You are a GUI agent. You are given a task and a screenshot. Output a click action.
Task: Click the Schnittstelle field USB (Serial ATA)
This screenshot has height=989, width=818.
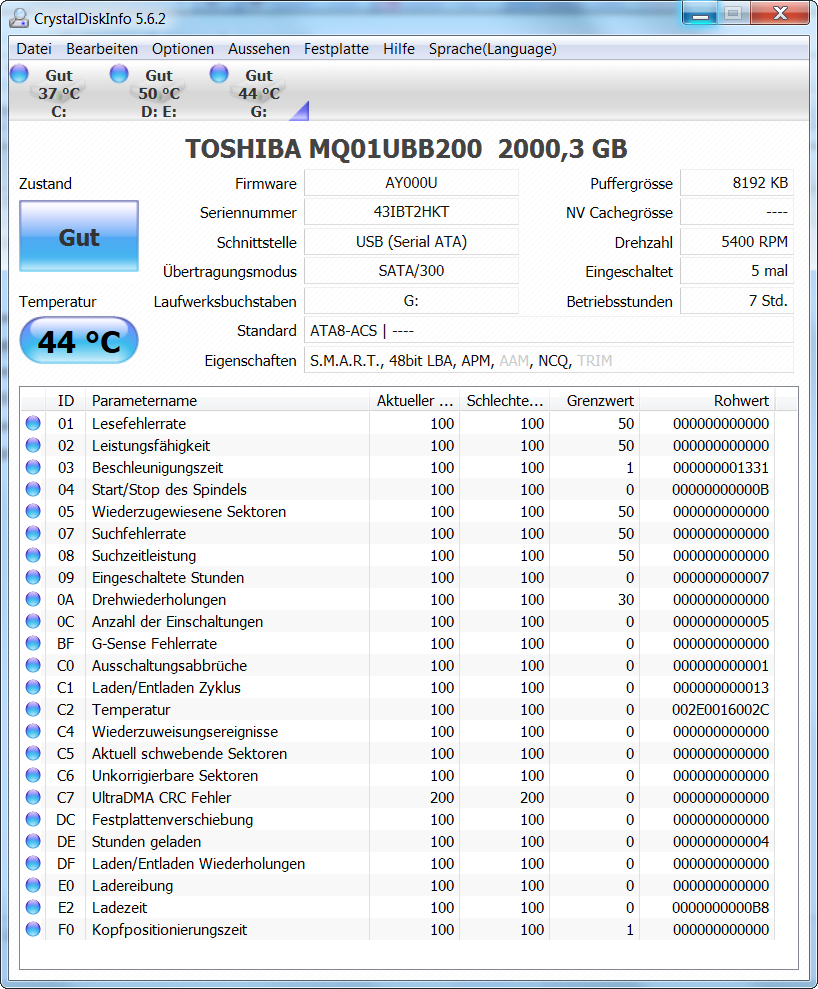tap(411, 242)
